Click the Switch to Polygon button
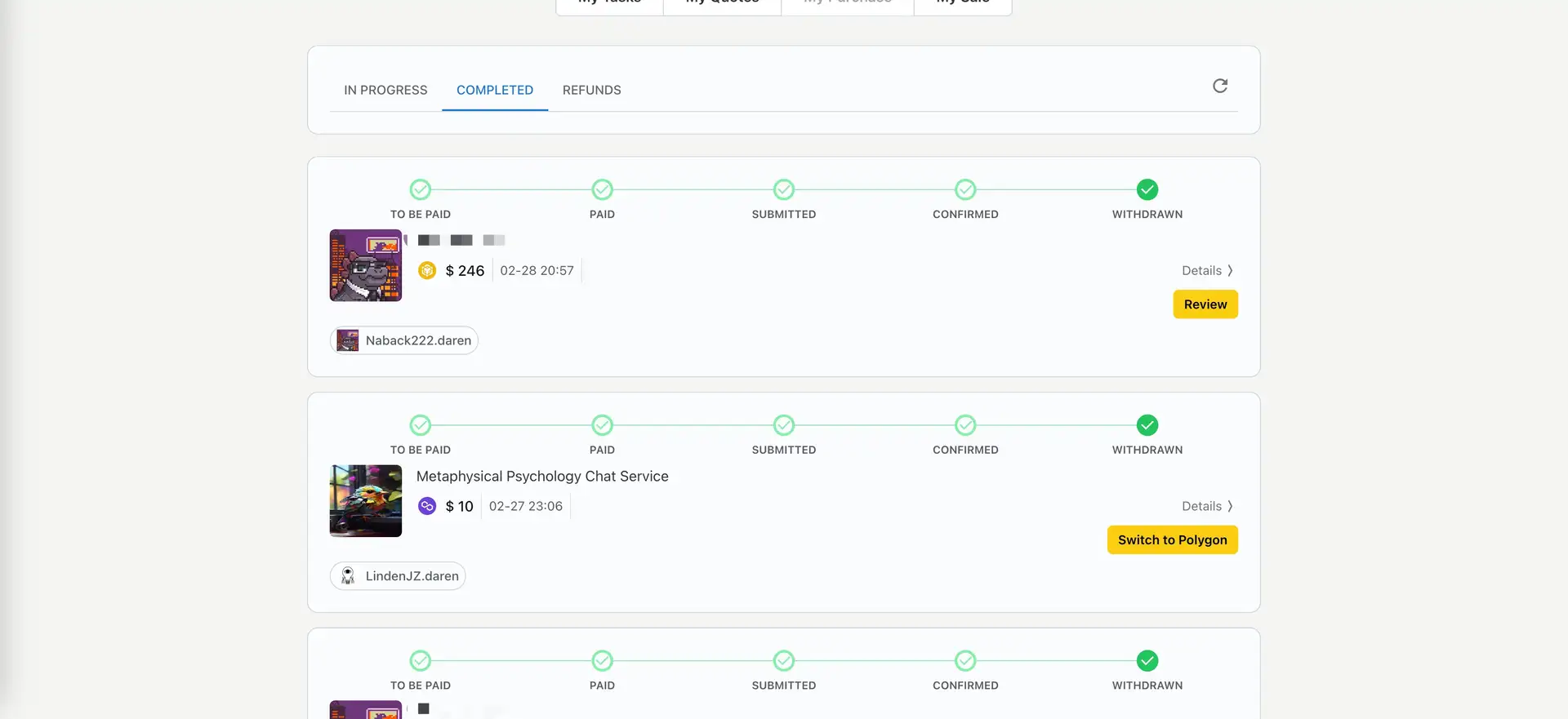 (1172, 539)
